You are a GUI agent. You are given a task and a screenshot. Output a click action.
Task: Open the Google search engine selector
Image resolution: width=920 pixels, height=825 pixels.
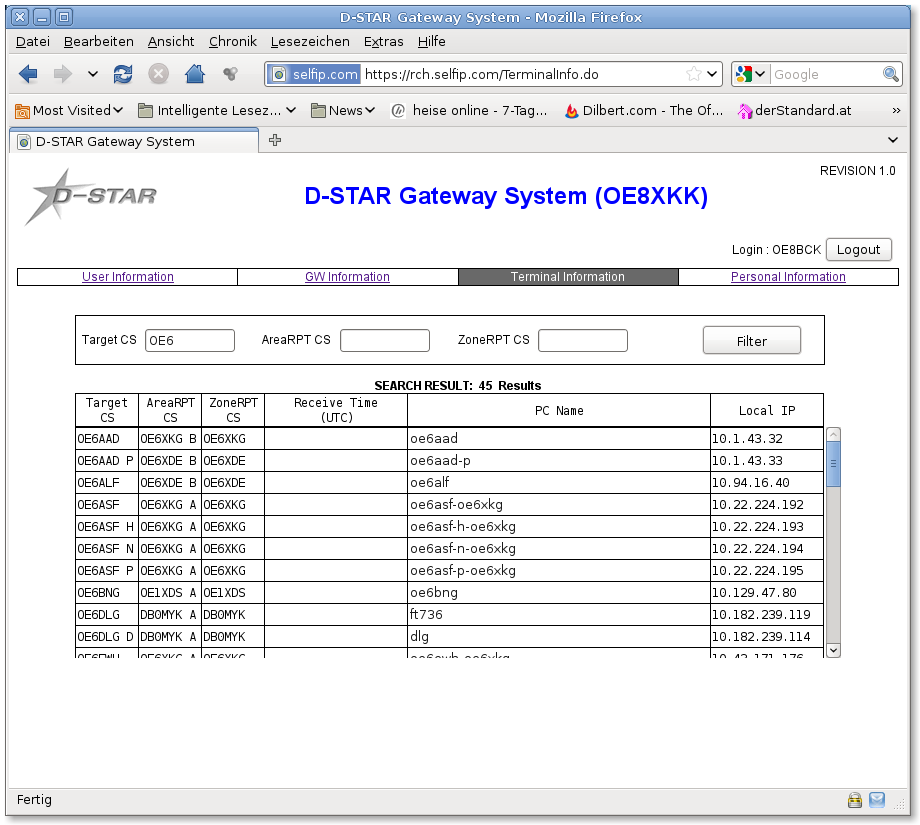coord(750,74)
